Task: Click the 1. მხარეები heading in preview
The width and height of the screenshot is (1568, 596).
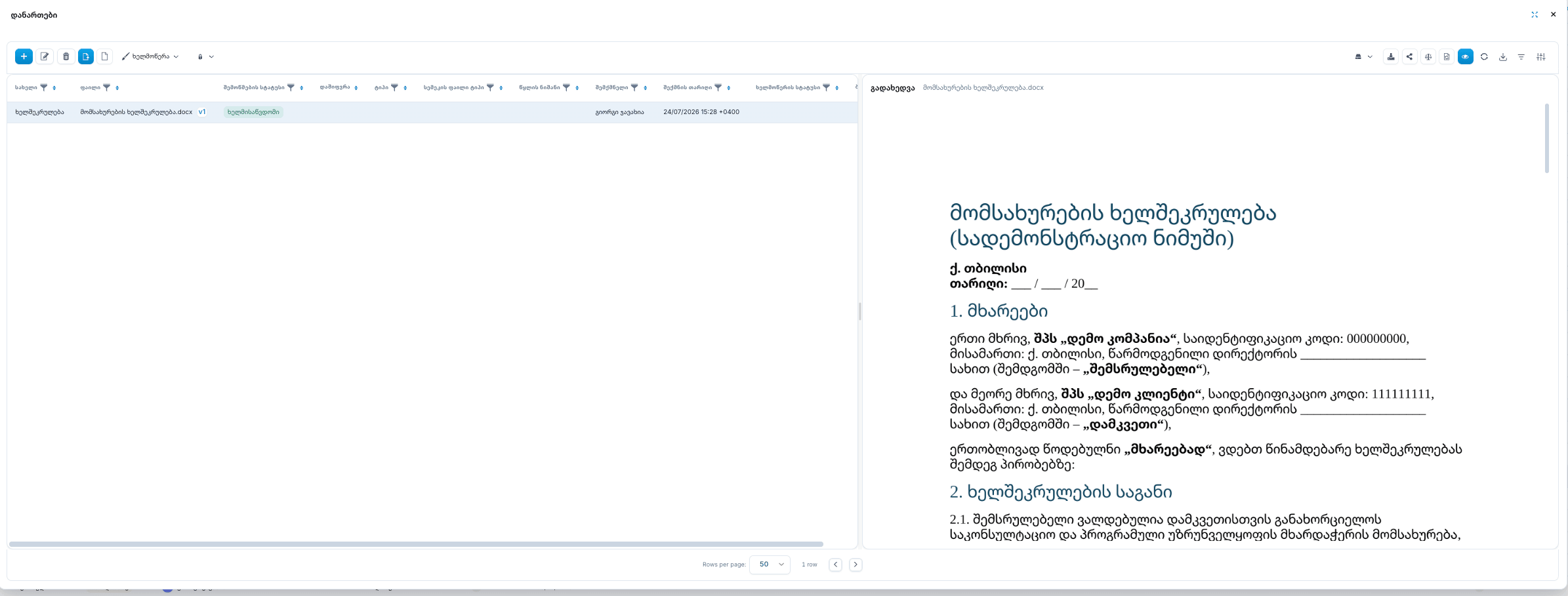Action: click(999, 311)
